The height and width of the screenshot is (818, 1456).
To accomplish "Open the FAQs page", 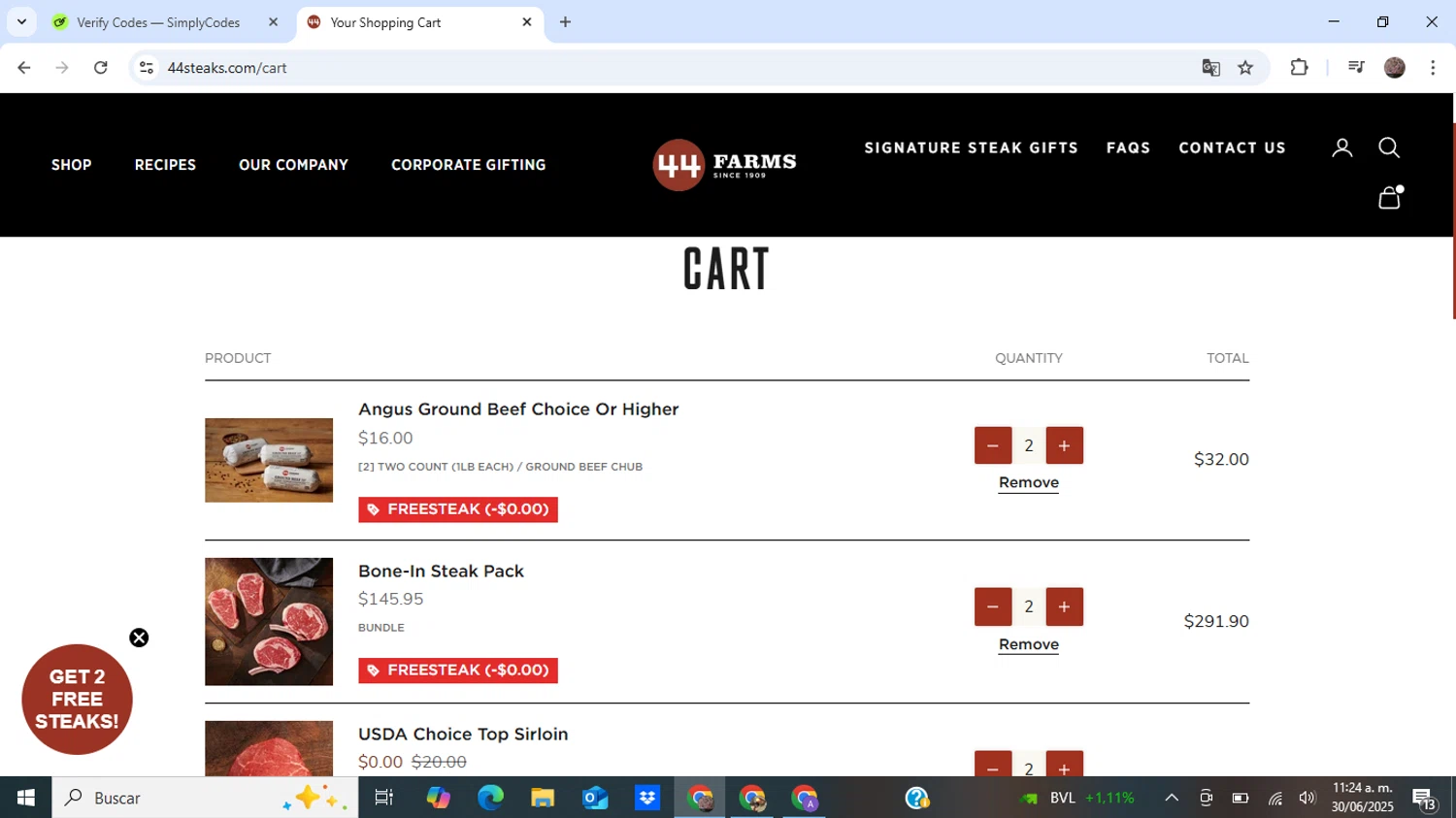I will (x=1128, y=147).
